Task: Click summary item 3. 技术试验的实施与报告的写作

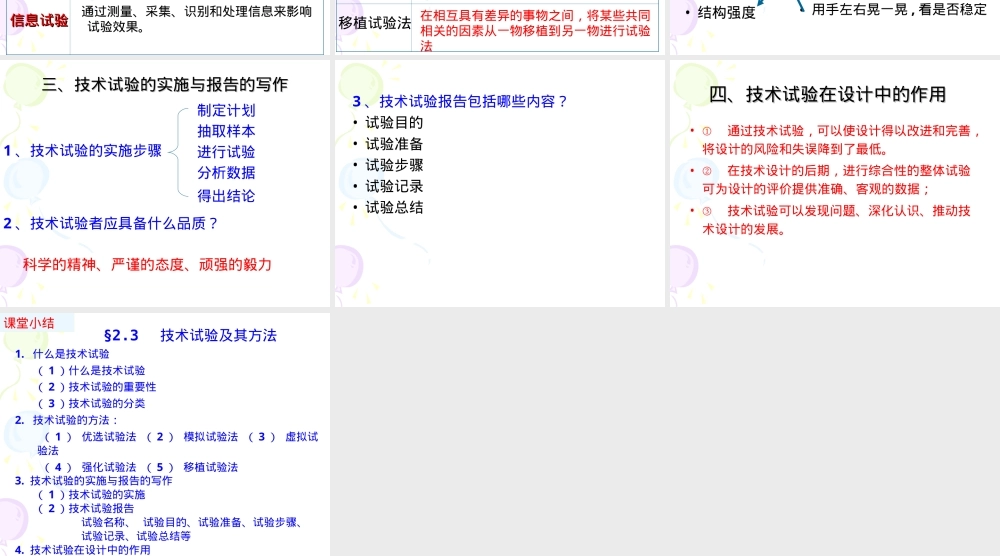Action: click(93, 481)
